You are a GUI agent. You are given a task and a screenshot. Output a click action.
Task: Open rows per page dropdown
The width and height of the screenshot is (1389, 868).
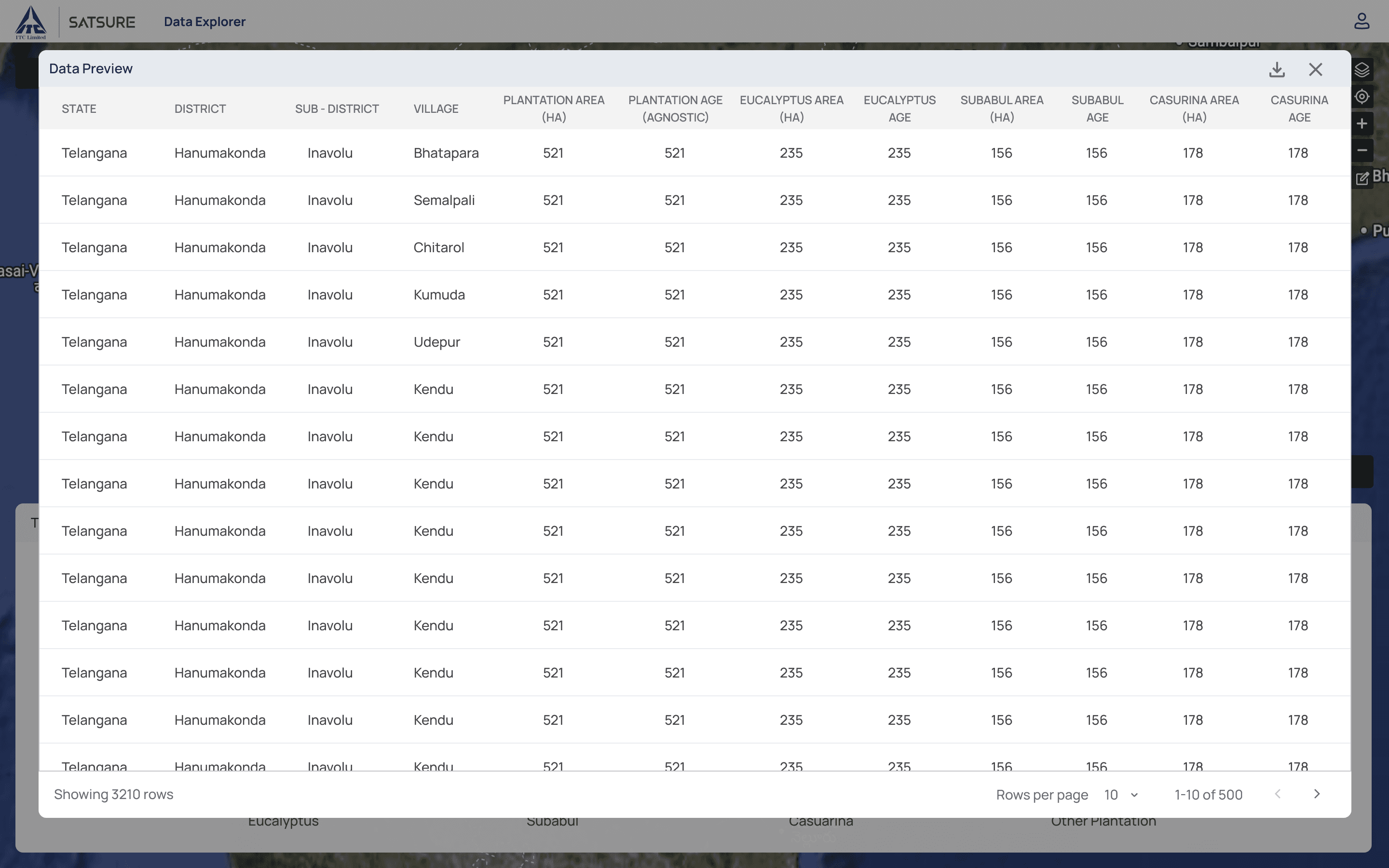pos(1121,795)
